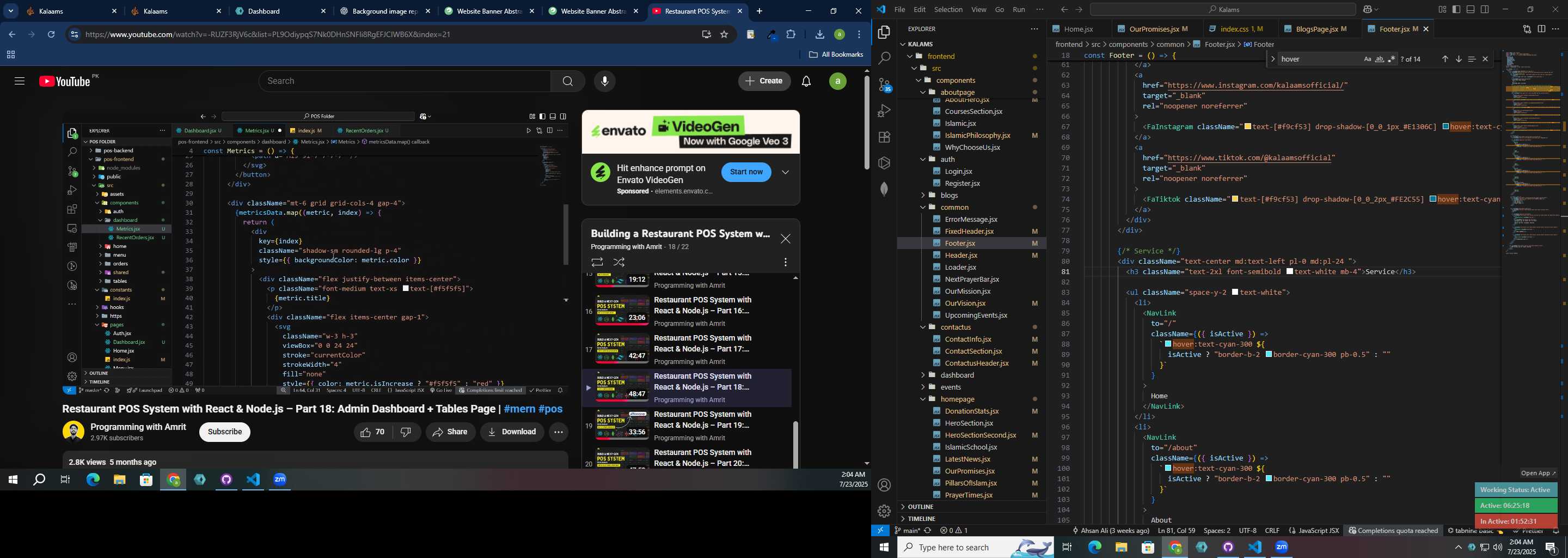This screenshot has height=558, width=1568.
Task: Open Extensions view in VS Code activity bar
Action: pos(884,137)
